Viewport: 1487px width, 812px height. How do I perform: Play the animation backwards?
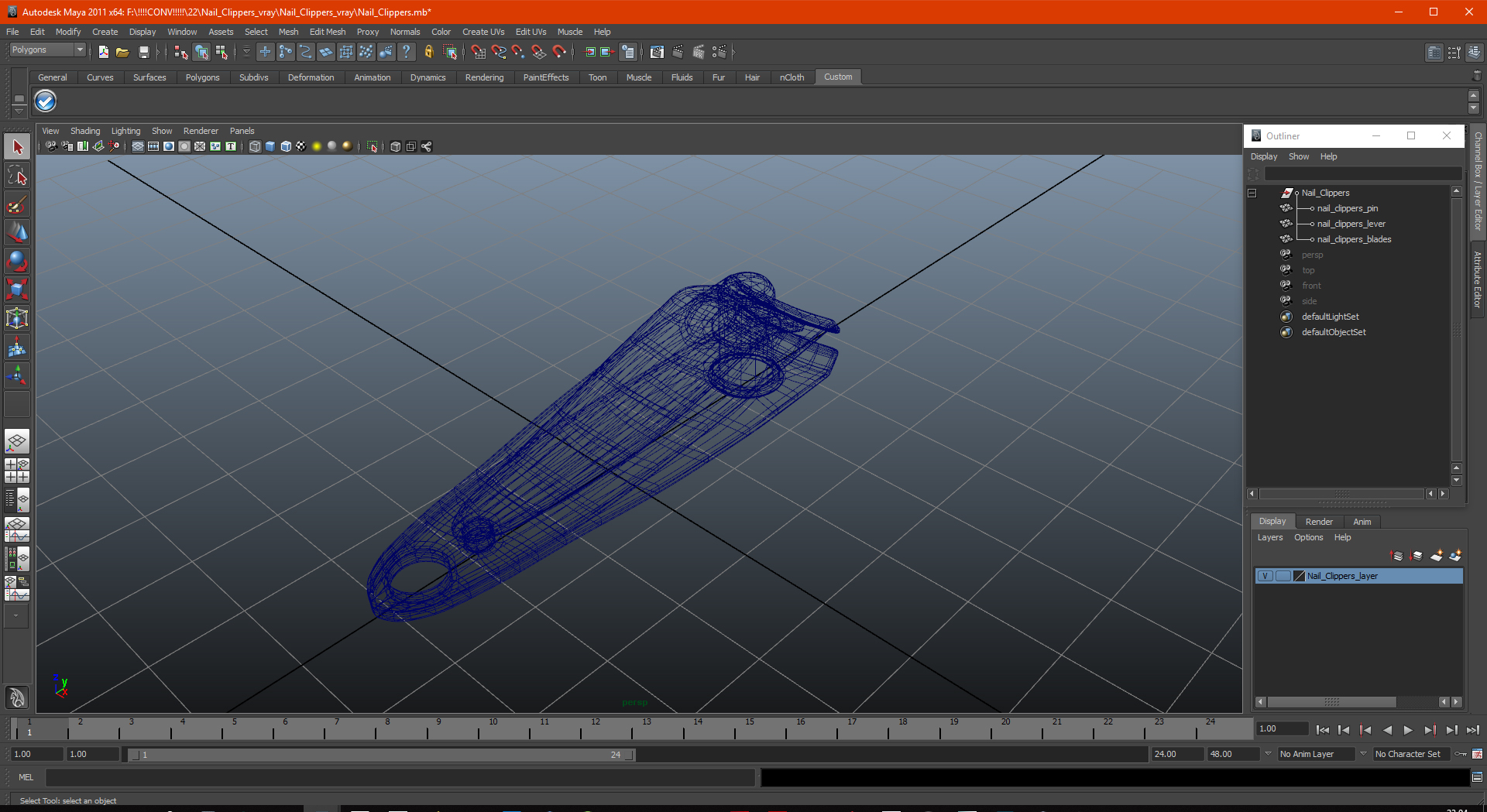pyautogui.click(x=1387, y=730)
